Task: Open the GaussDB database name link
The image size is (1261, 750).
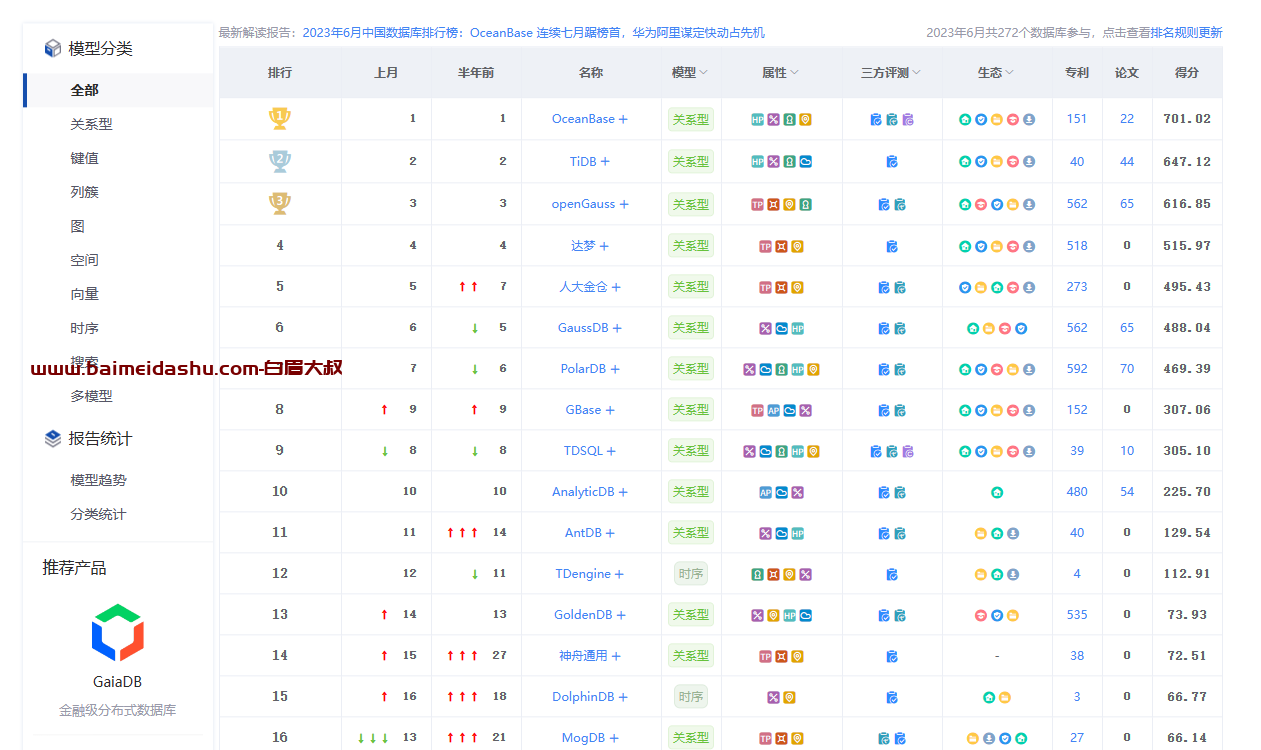Action: [x=582, y=328]
